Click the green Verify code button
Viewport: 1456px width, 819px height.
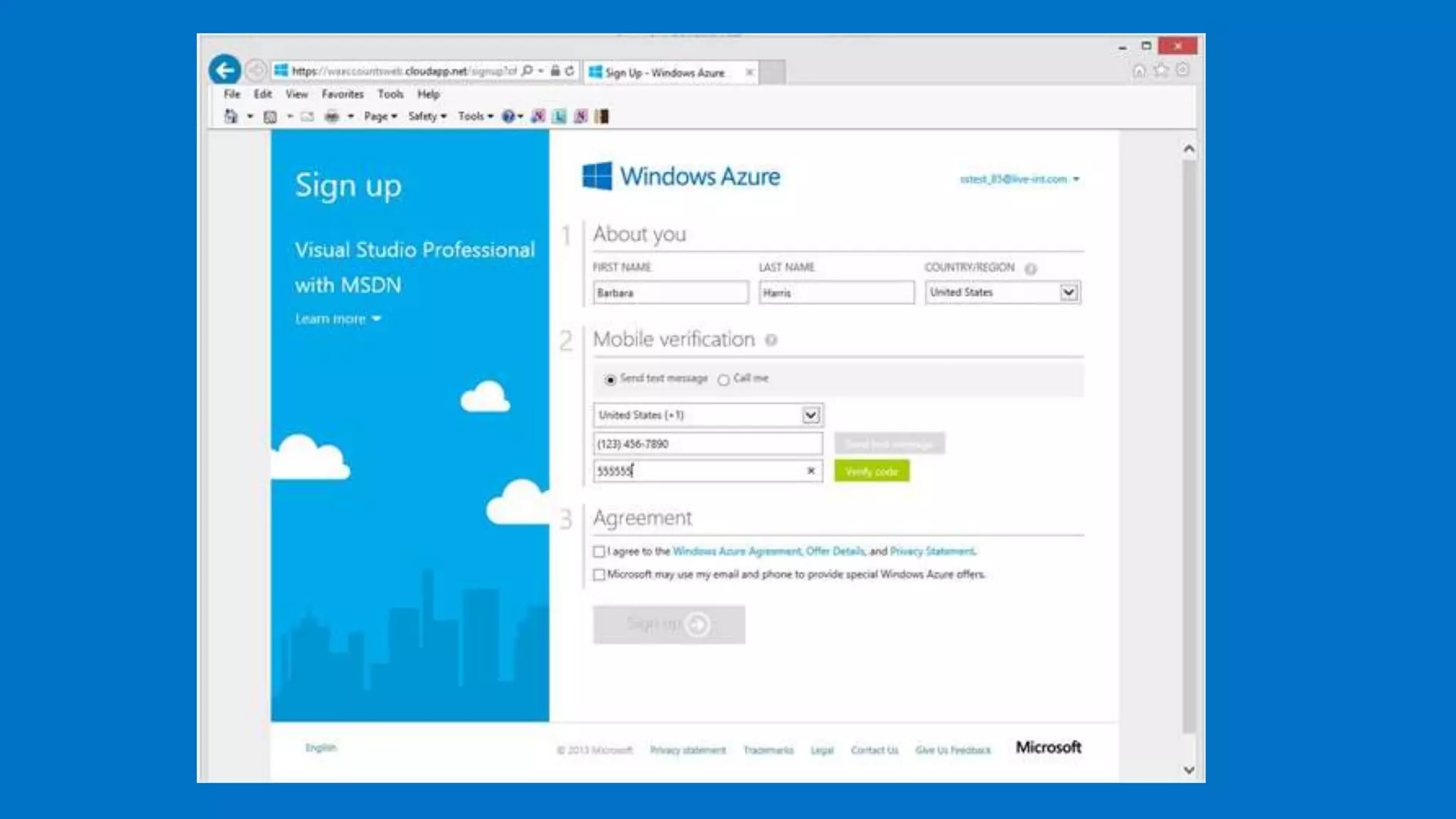[871, 471]
